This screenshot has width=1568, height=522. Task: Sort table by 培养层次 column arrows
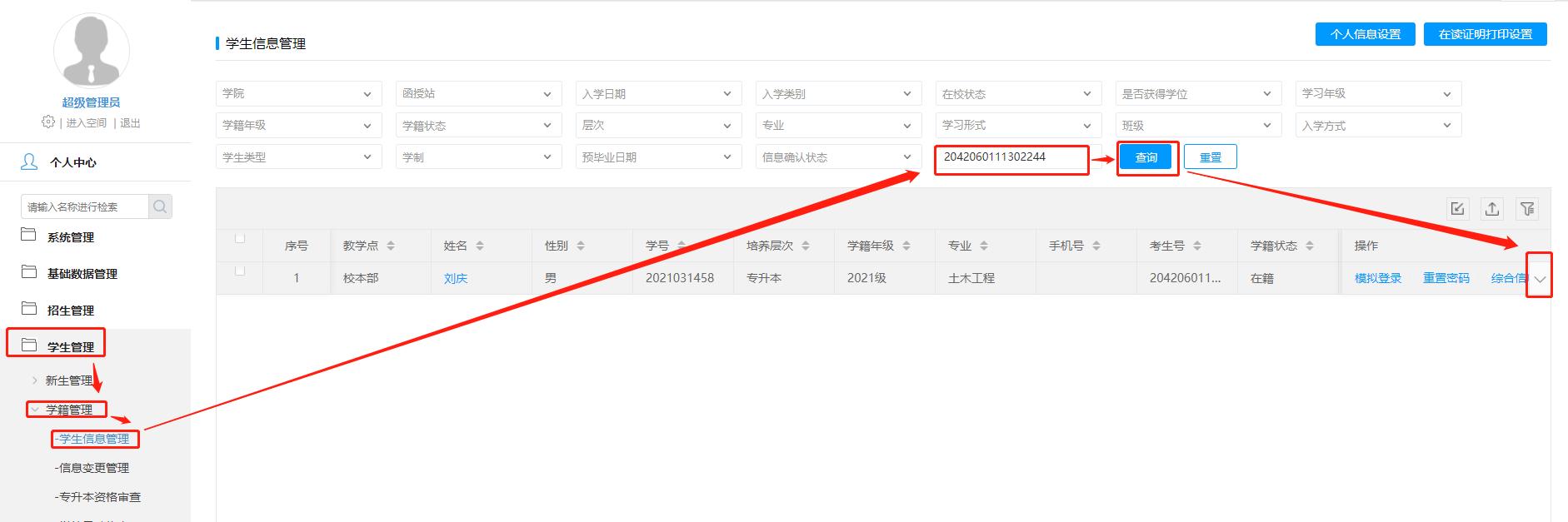[806, 246]
